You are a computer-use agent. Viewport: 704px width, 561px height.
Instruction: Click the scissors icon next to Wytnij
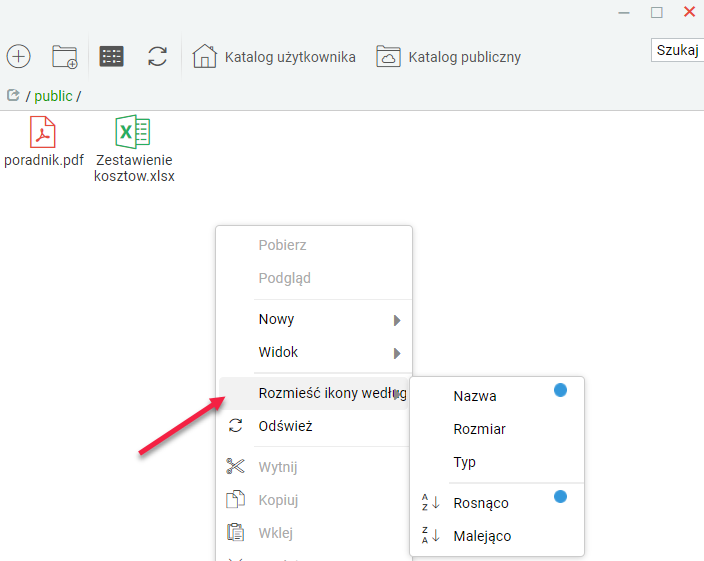coord(236,466)
